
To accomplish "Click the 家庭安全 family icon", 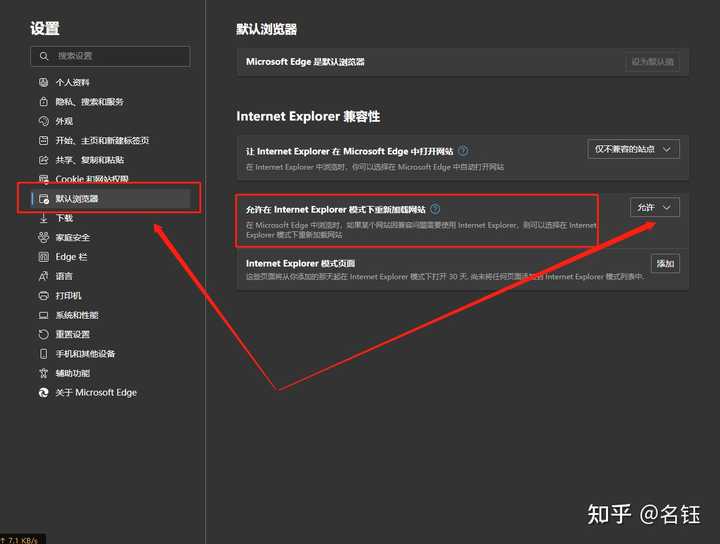I will coord(43,237).
